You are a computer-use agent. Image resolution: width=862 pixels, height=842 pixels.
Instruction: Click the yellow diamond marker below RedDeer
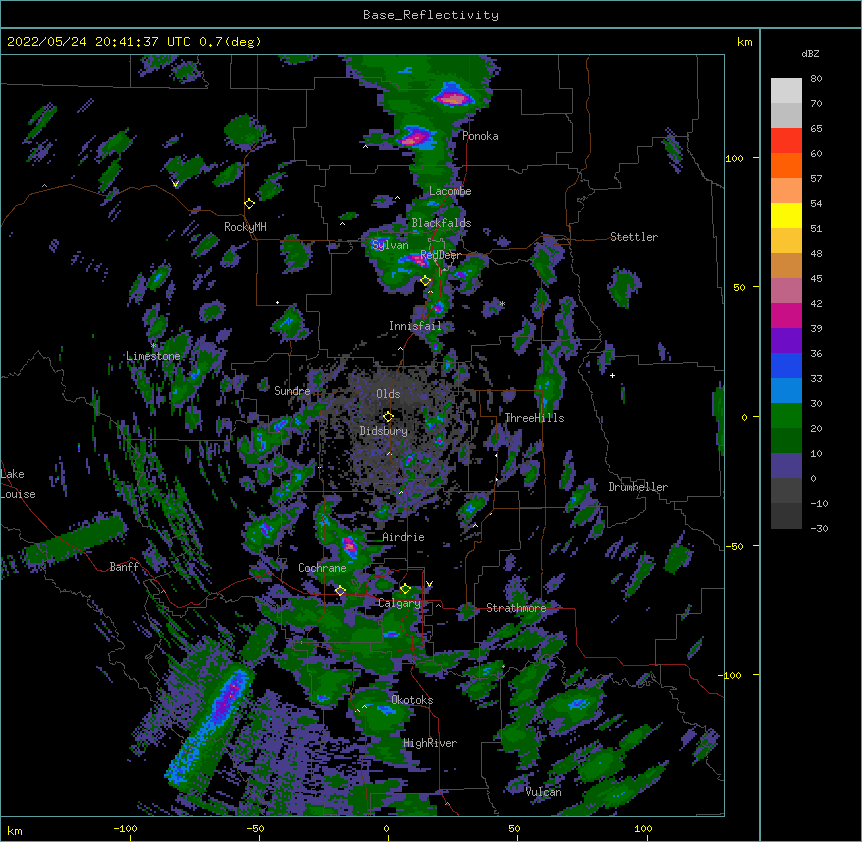(x=426, y=281)
